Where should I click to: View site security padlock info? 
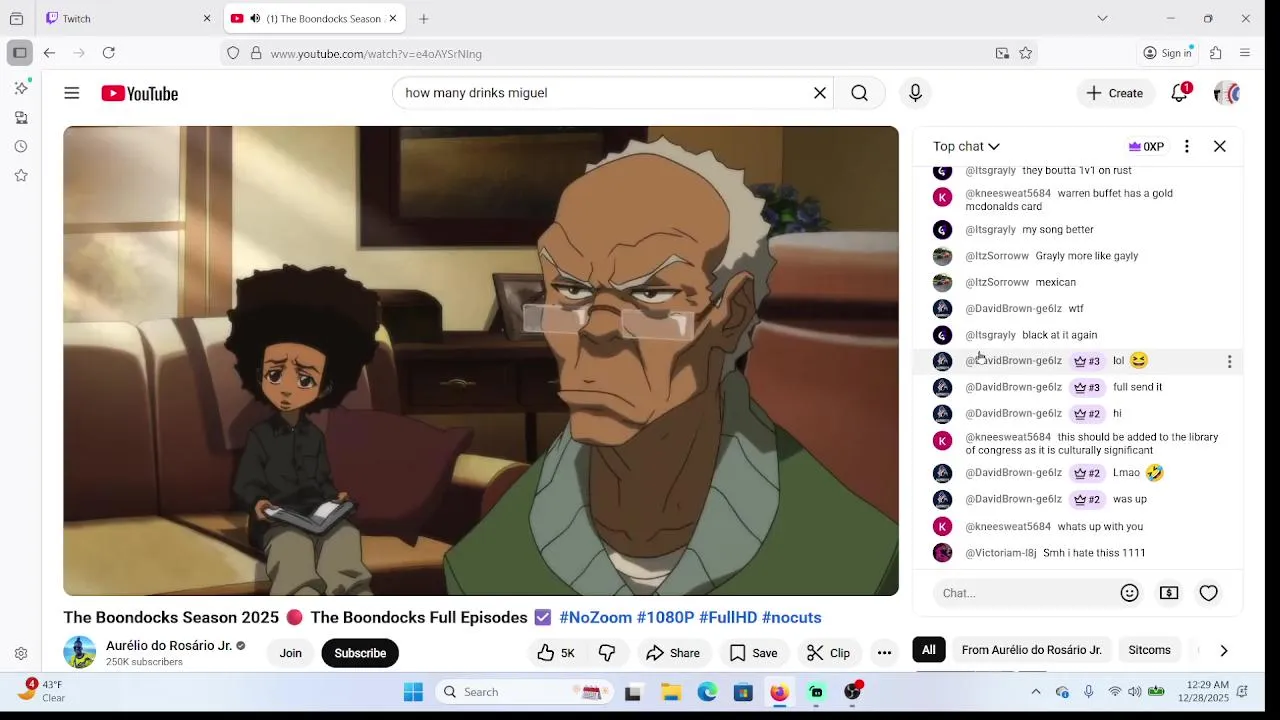(256, 53)
